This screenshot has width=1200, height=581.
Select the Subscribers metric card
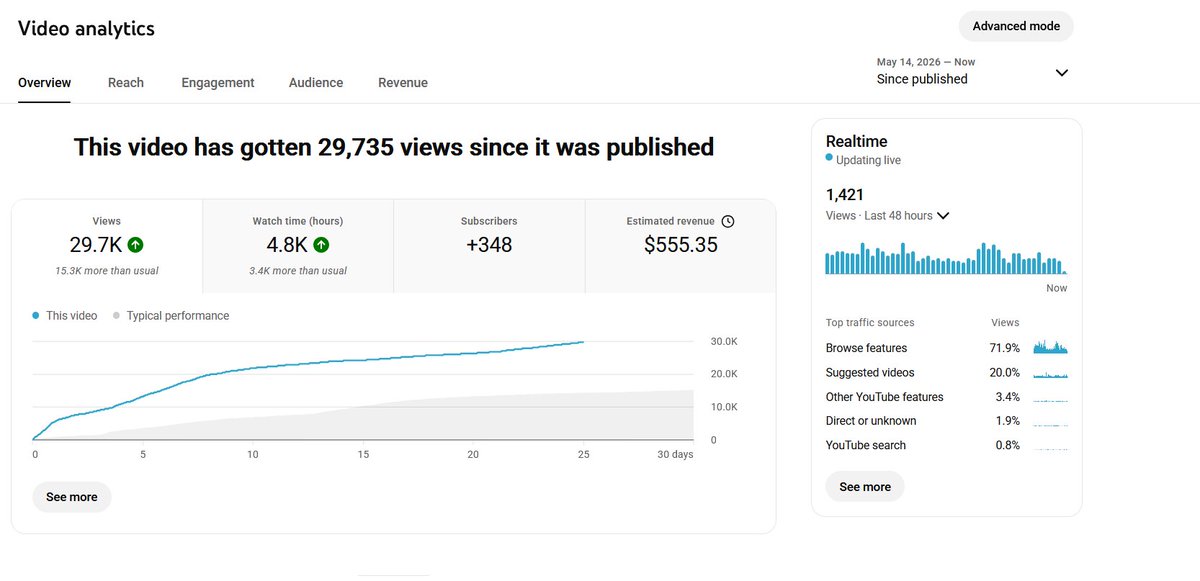[x=489, y=246]
